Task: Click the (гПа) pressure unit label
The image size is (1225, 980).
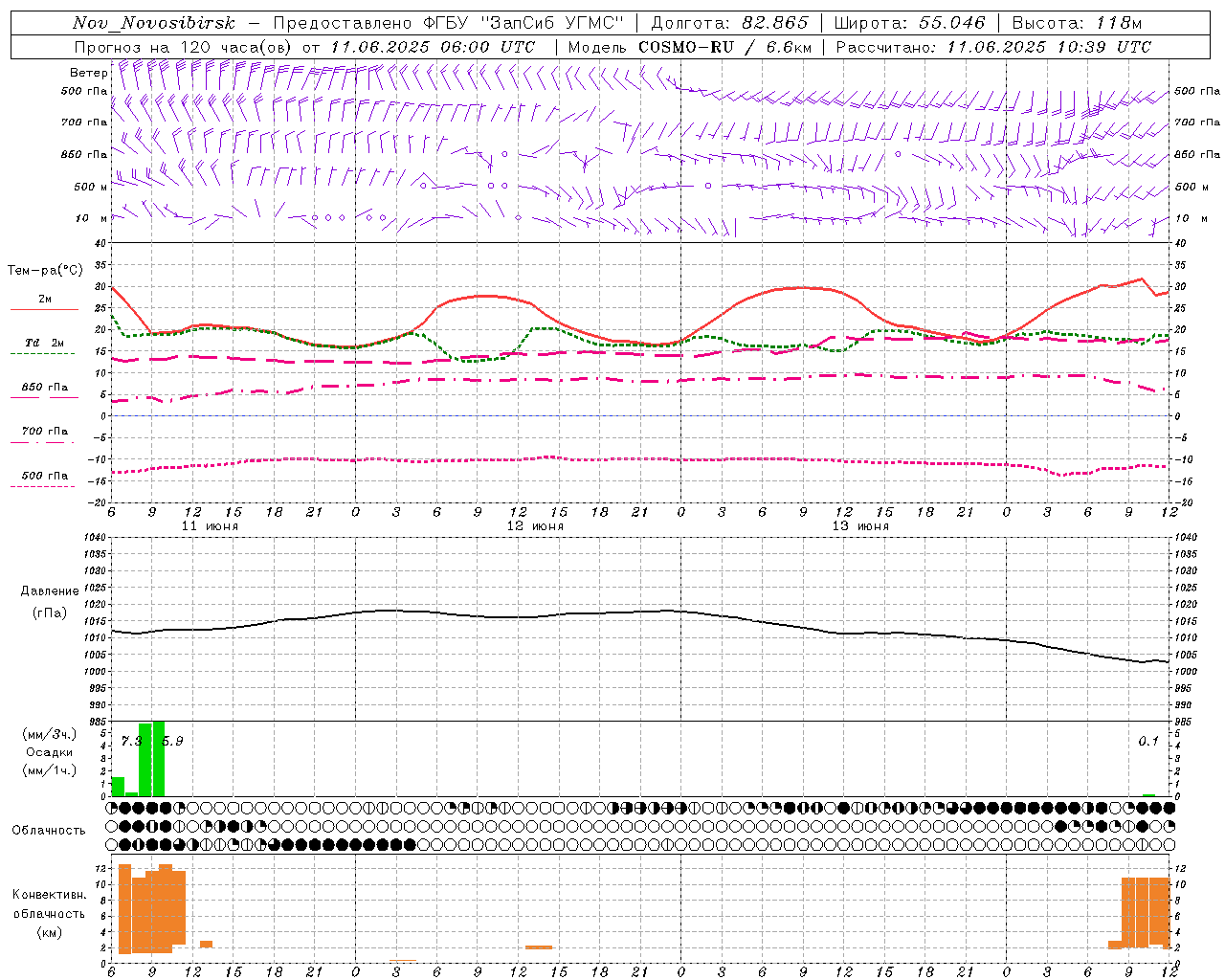Action: (x=50, y=612)
